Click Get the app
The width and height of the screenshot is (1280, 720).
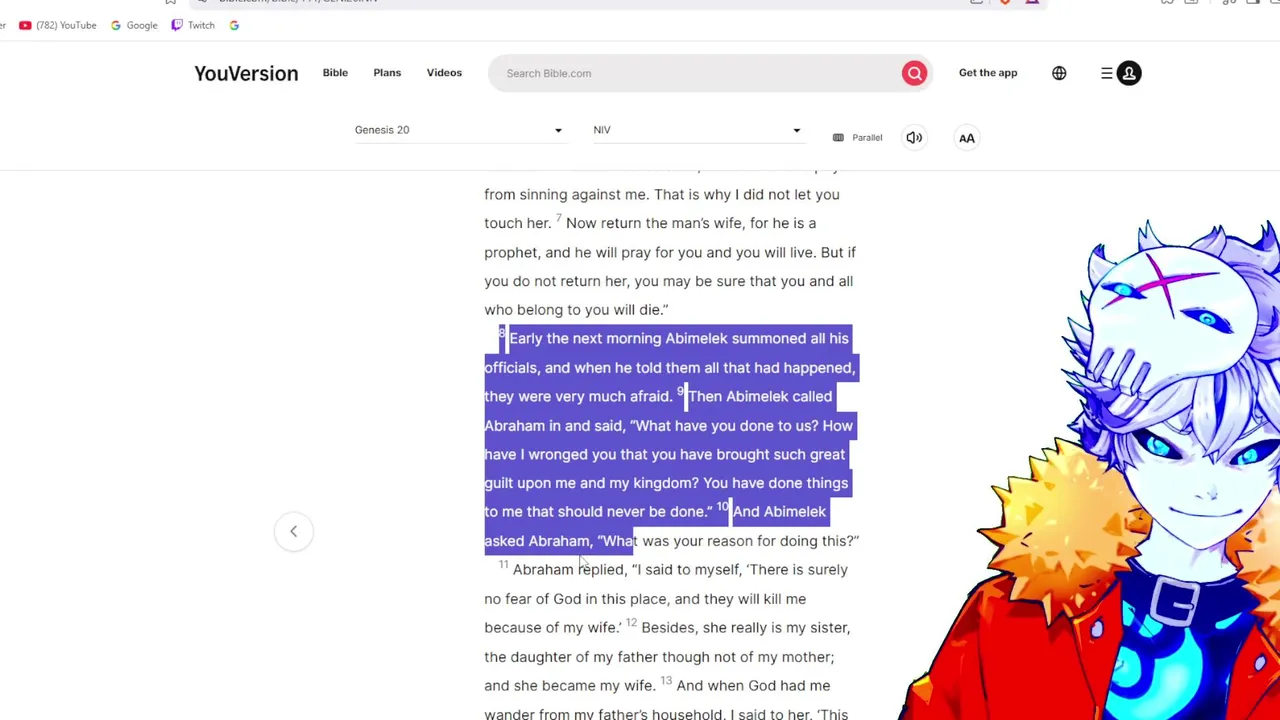tap(988, 73)
